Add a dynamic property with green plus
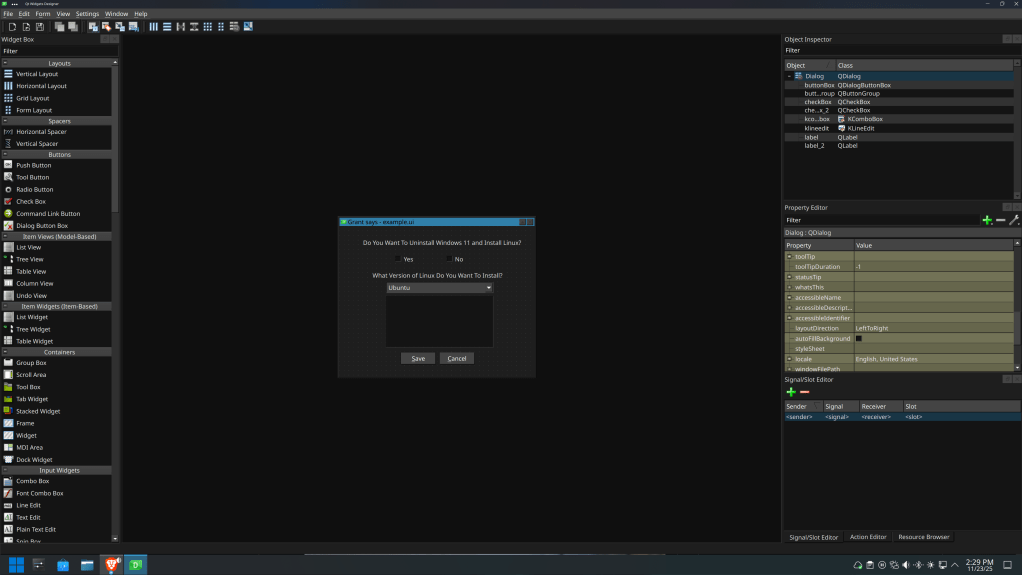 click(987, 220)
